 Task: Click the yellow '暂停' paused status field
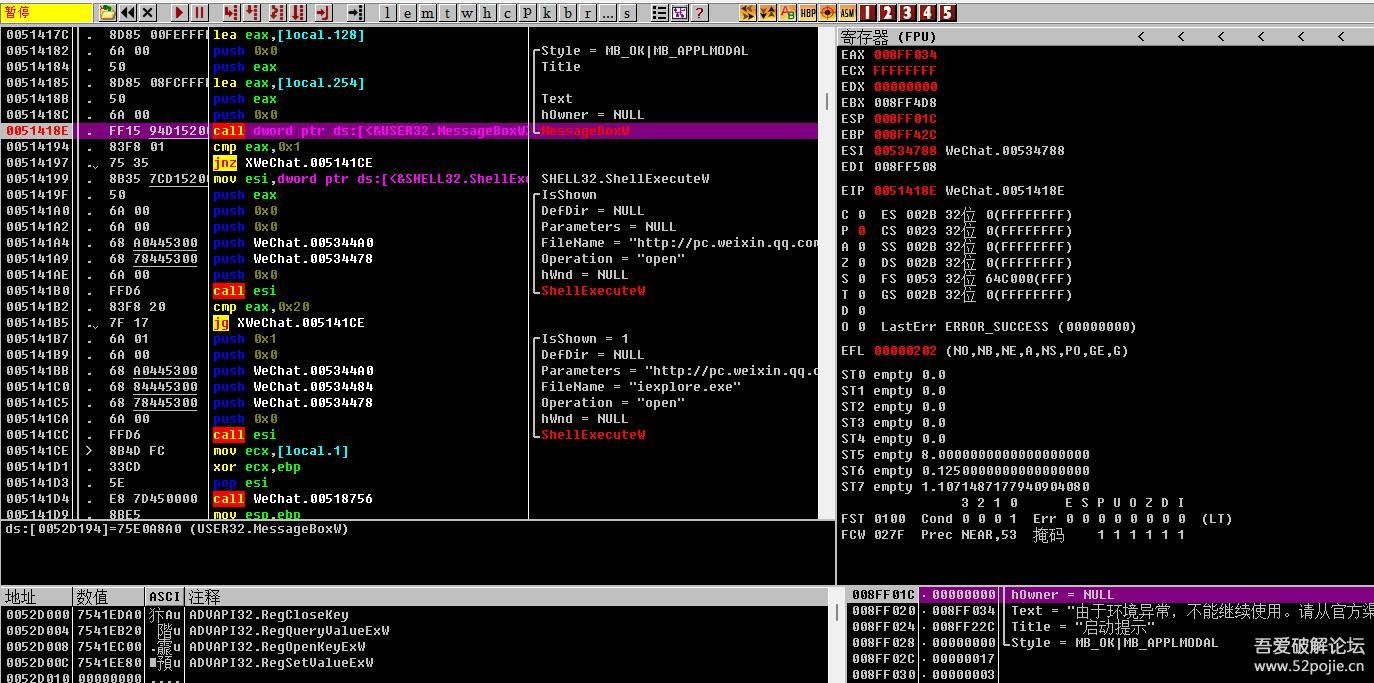click(x=46, y=13)
